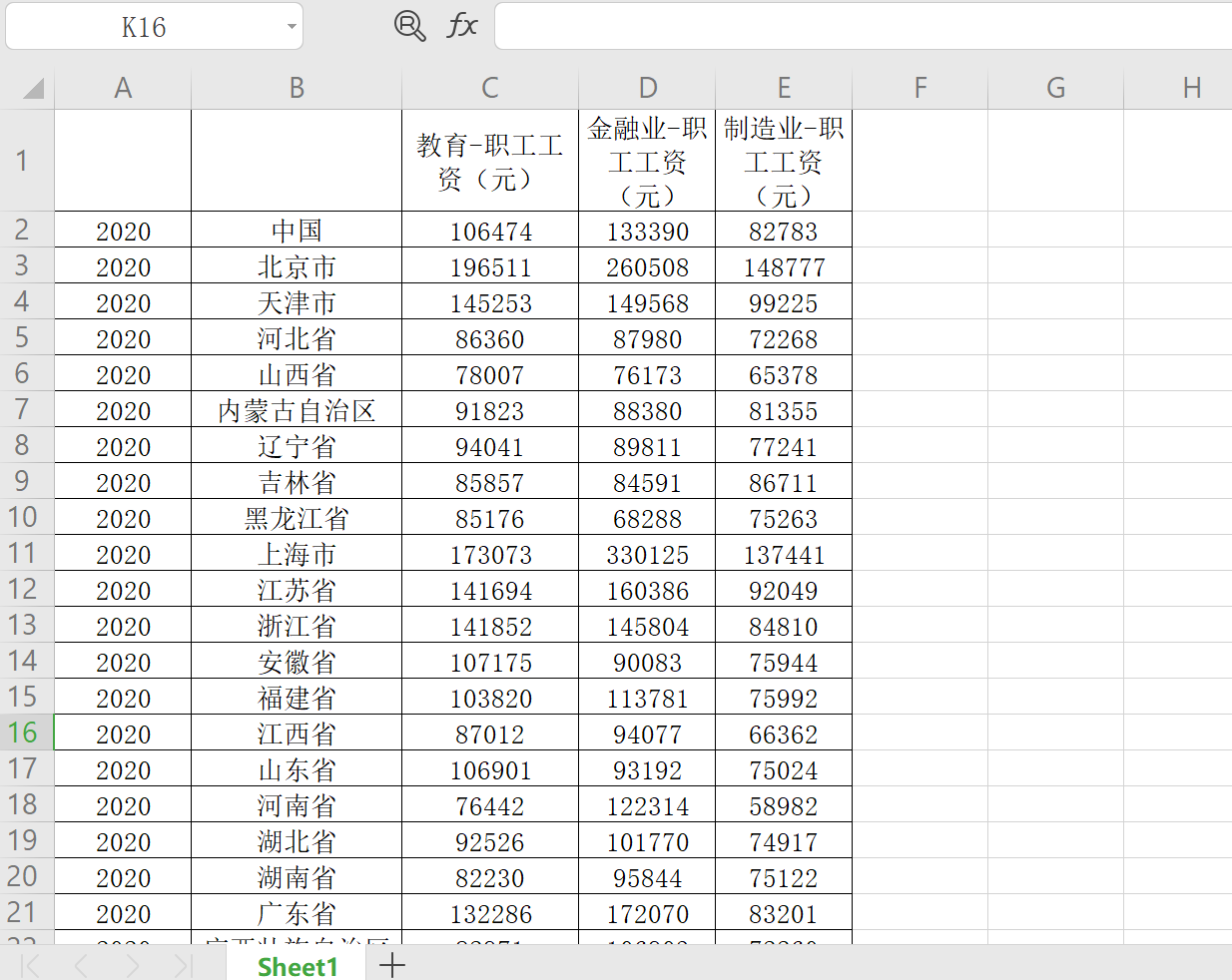The height and width of the screenshot is (980, 1232).
Task: Go to first sheet navigation arrow
Action: point(30,965)
